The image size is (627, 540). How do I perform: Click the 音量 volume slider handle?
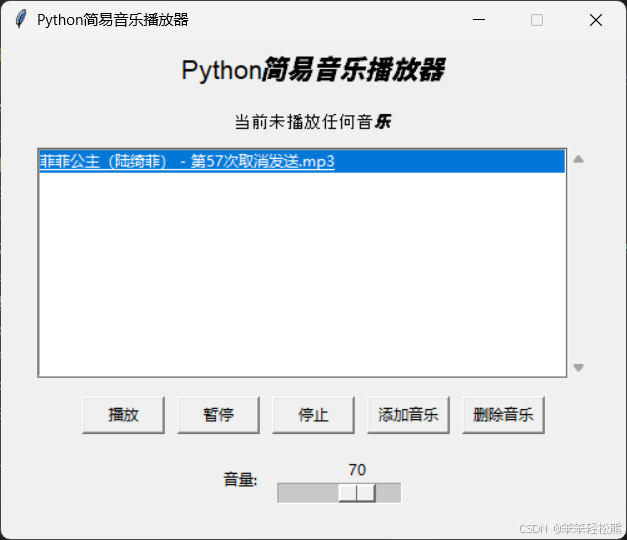pyautogui.click(x=357, y=493)
